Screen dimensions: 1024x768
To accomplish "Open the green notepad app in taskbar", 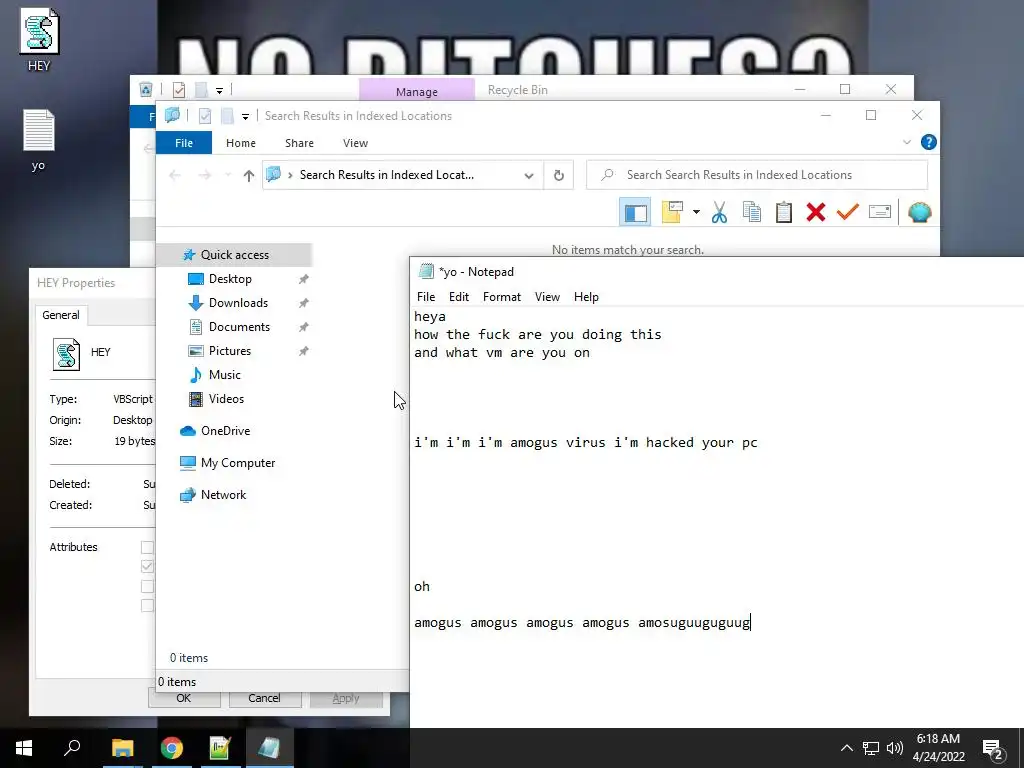I will (220, 748).
